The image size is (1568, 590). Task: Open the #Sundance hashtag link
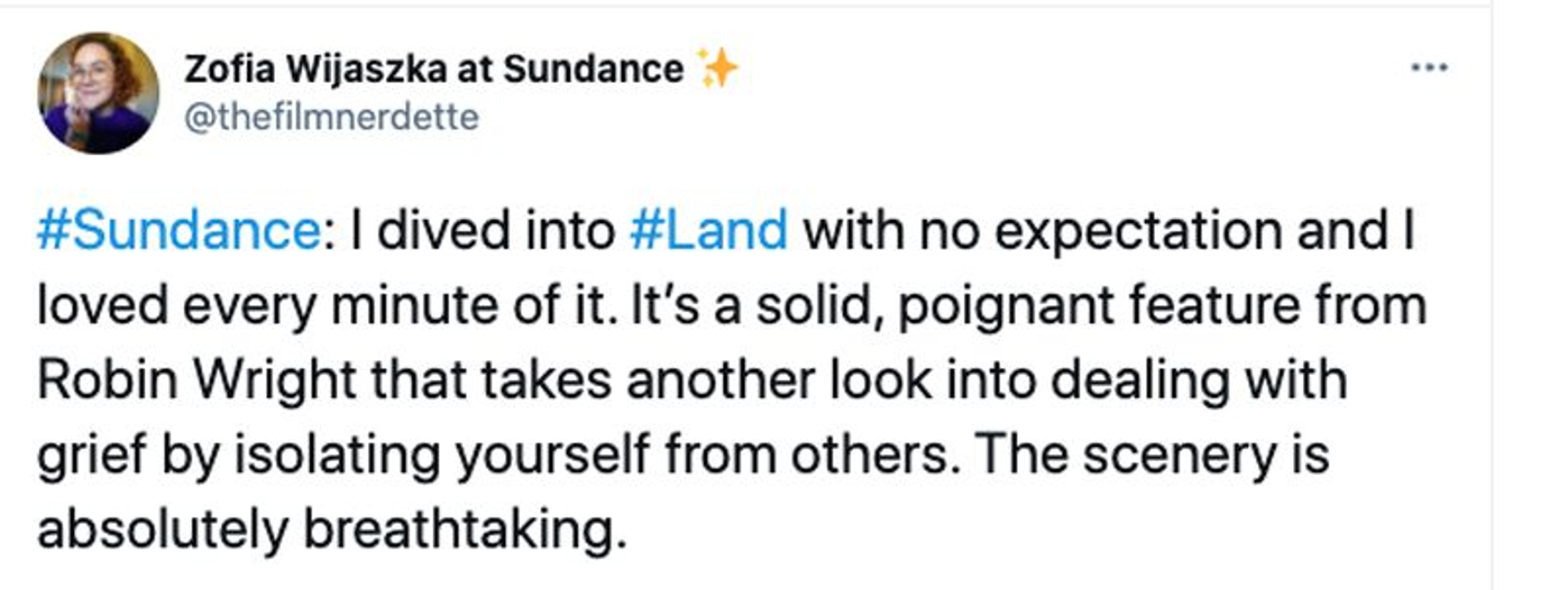179,232
